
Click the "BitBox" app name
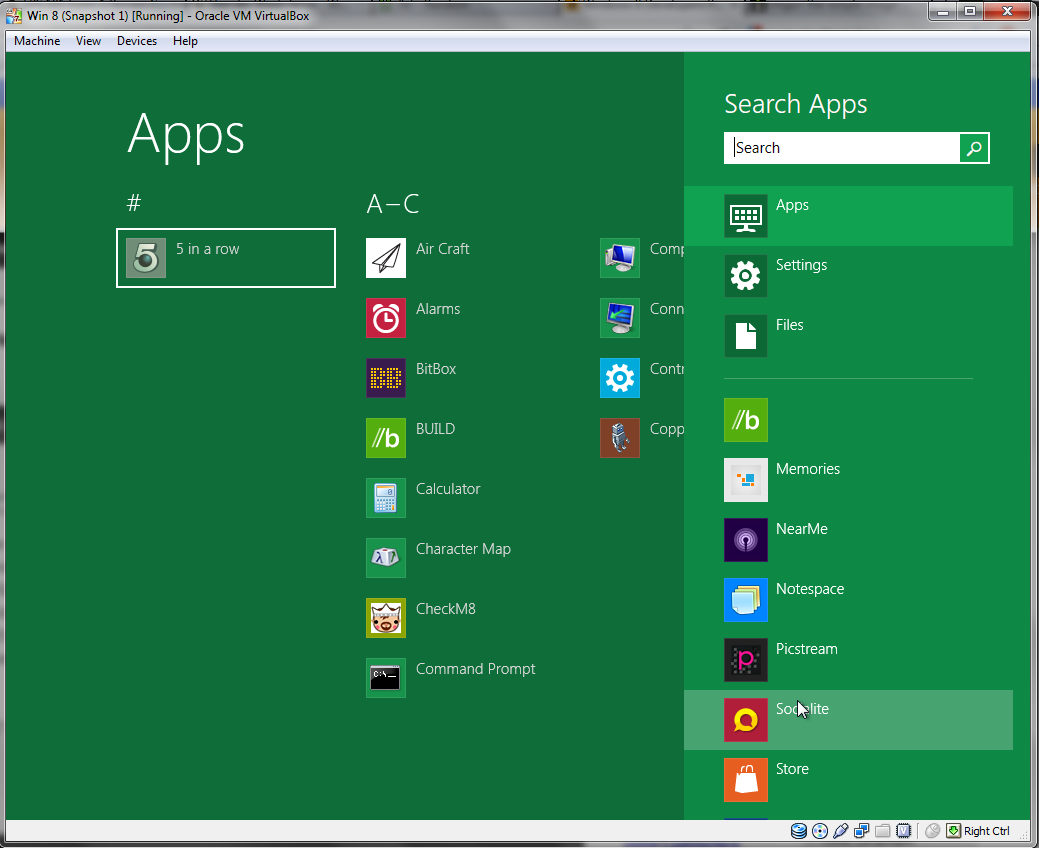pos(436,369)
